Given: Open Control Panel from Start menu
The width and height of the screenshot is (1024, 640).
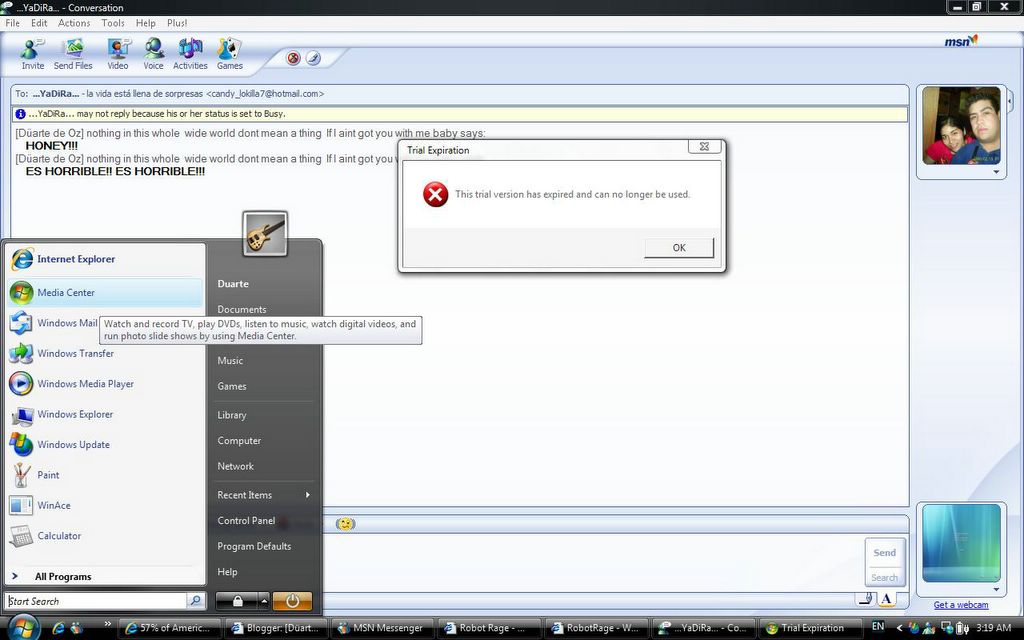Looking at the screenshot, I should point(246,520).
